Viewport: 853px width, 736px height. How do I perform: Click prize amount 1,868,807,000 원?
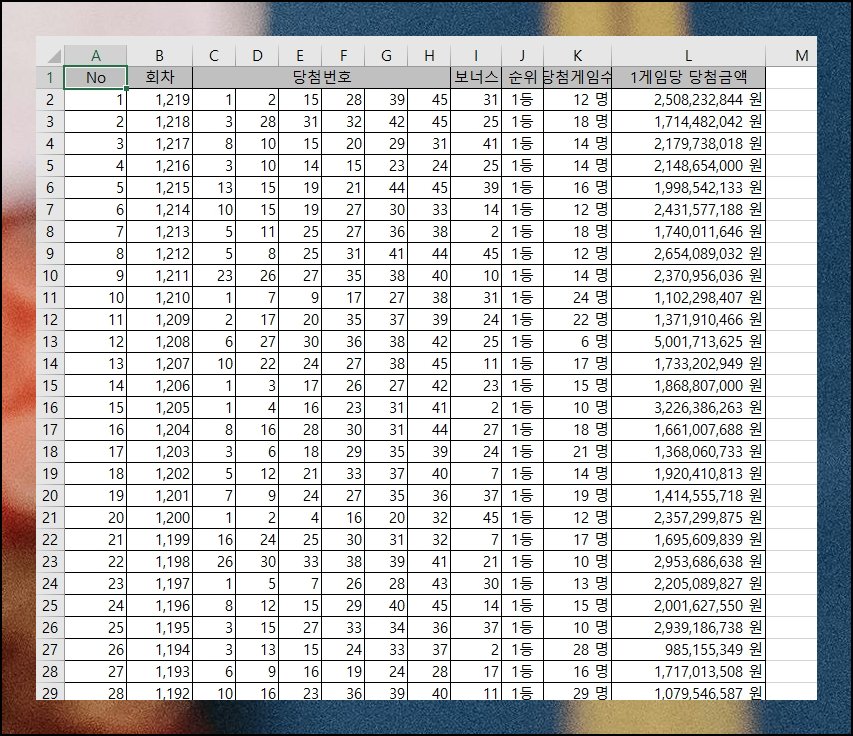tap(688, 386)
